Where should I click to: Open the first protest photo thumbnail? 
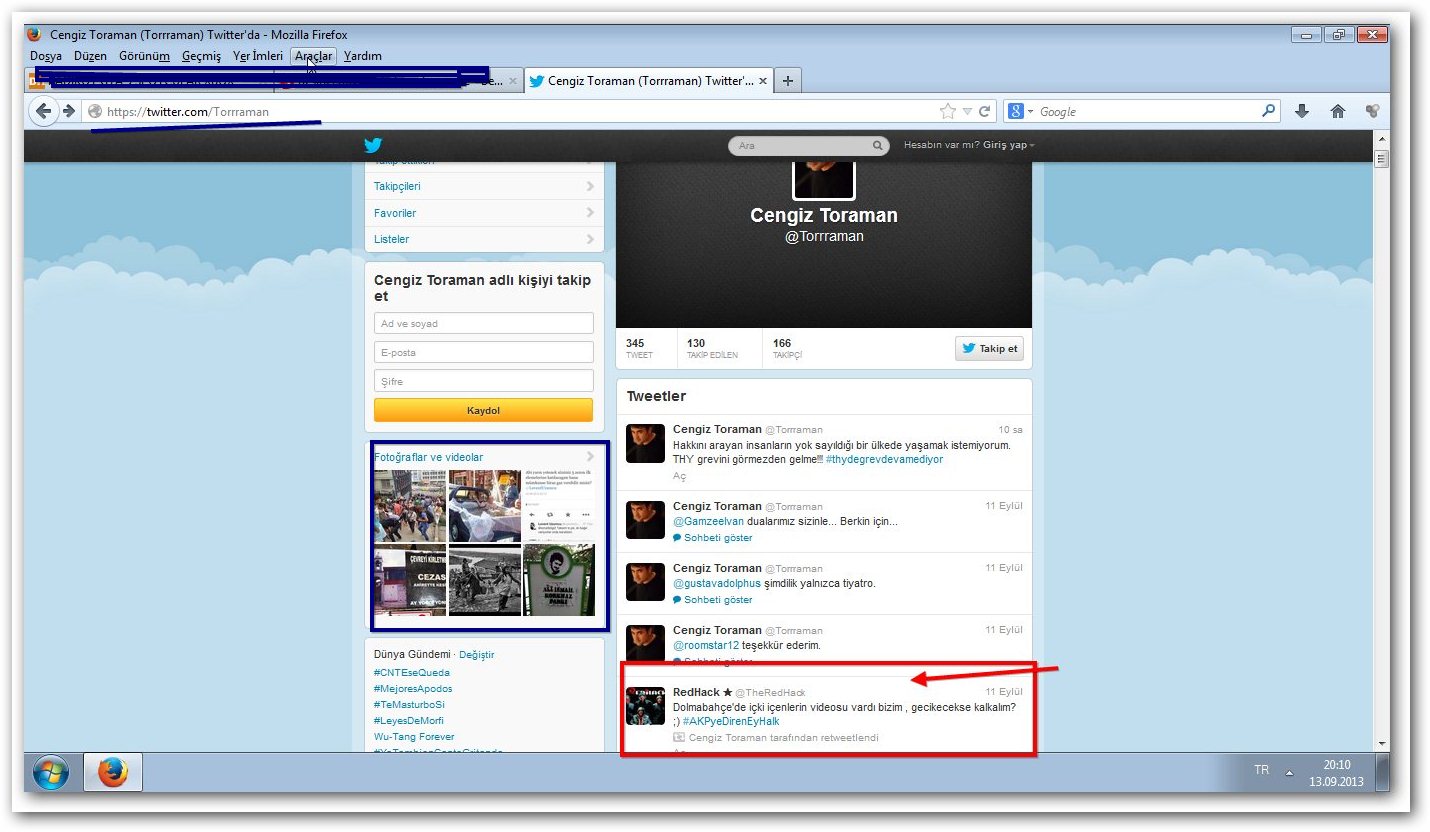tap(410, 506)
